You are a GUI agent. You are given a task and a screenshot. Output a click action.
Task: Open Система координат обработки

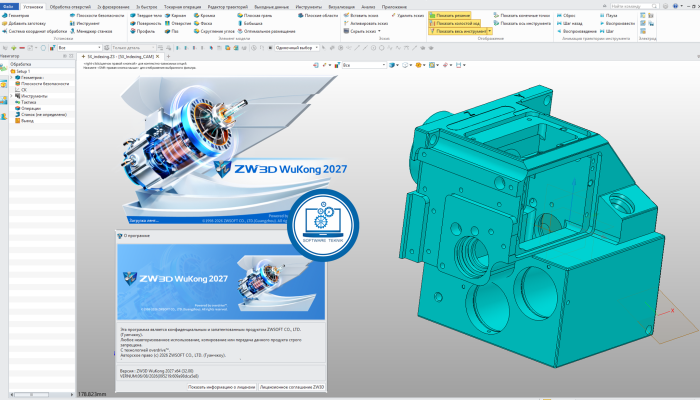(34, 31)
